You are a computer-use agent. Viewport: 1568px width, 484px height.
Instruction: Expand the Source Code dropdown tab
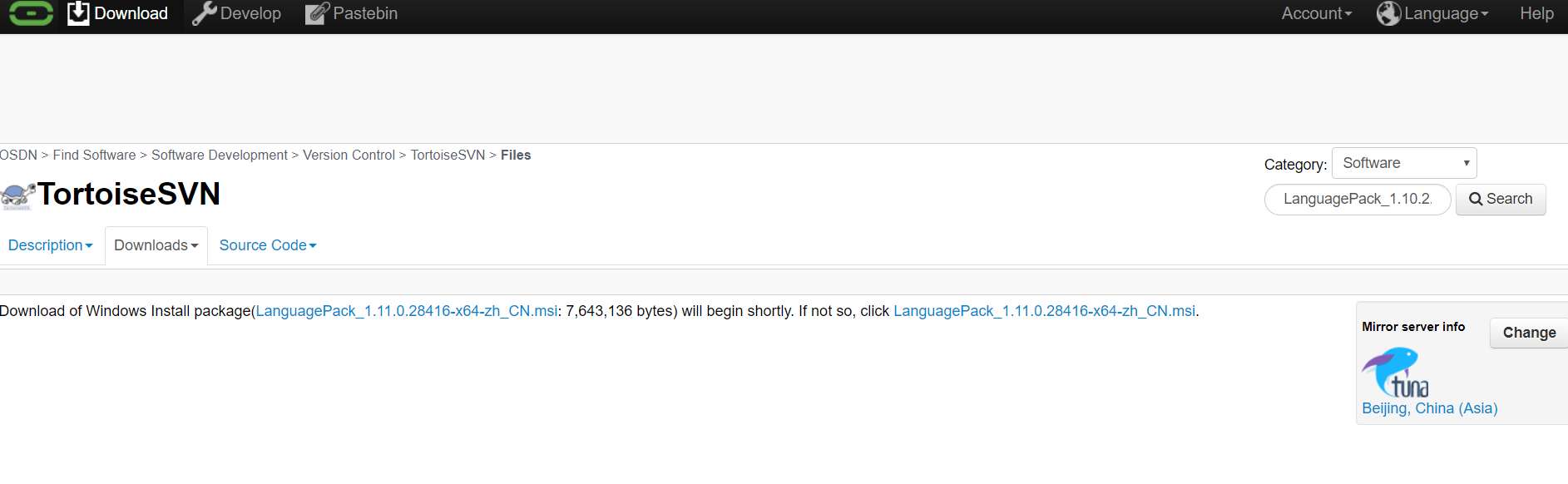(268, 245)
